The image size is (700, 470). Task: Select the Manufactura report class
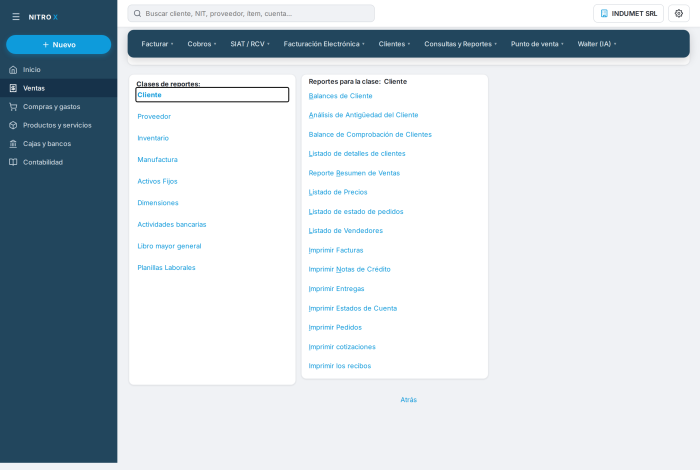(158, 159)
